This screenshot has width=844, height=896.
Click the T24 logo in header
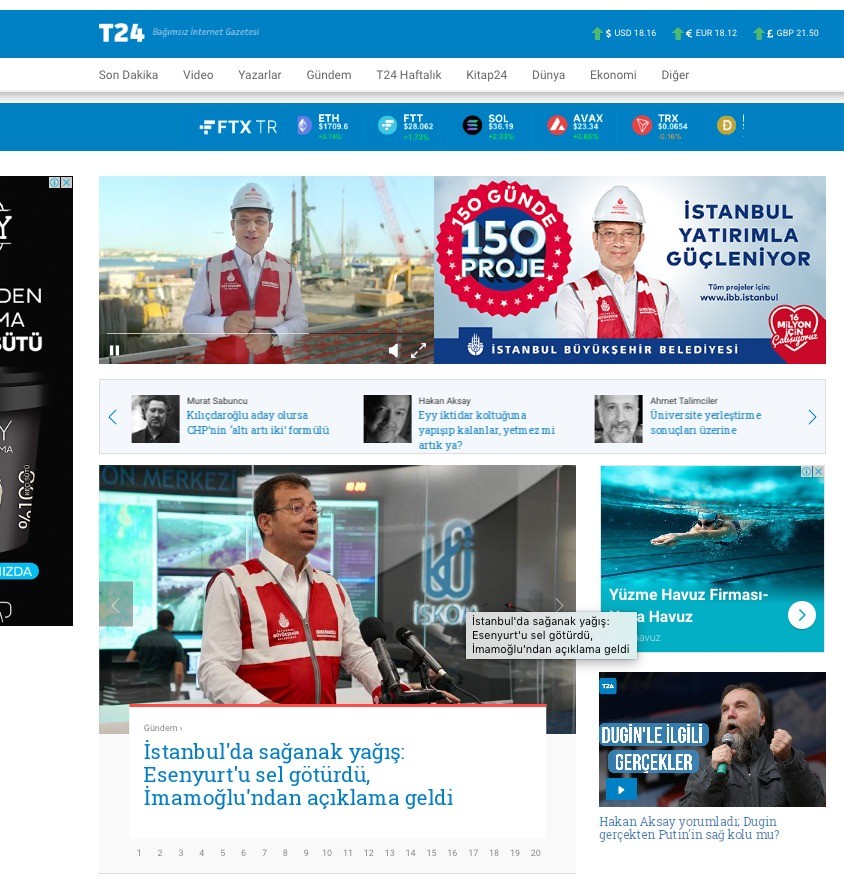tap(121, 33)
